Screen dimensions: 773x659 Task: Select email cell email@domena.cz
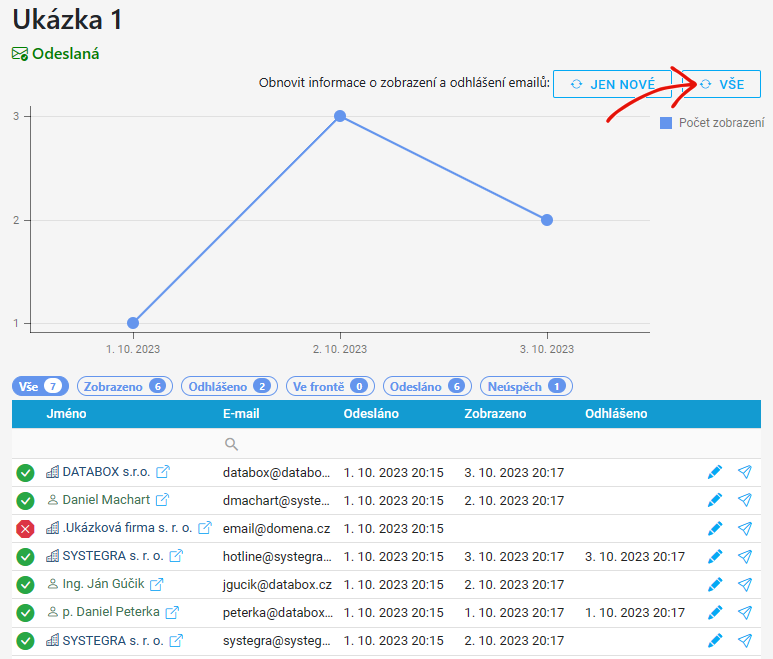tap(276, 528)
